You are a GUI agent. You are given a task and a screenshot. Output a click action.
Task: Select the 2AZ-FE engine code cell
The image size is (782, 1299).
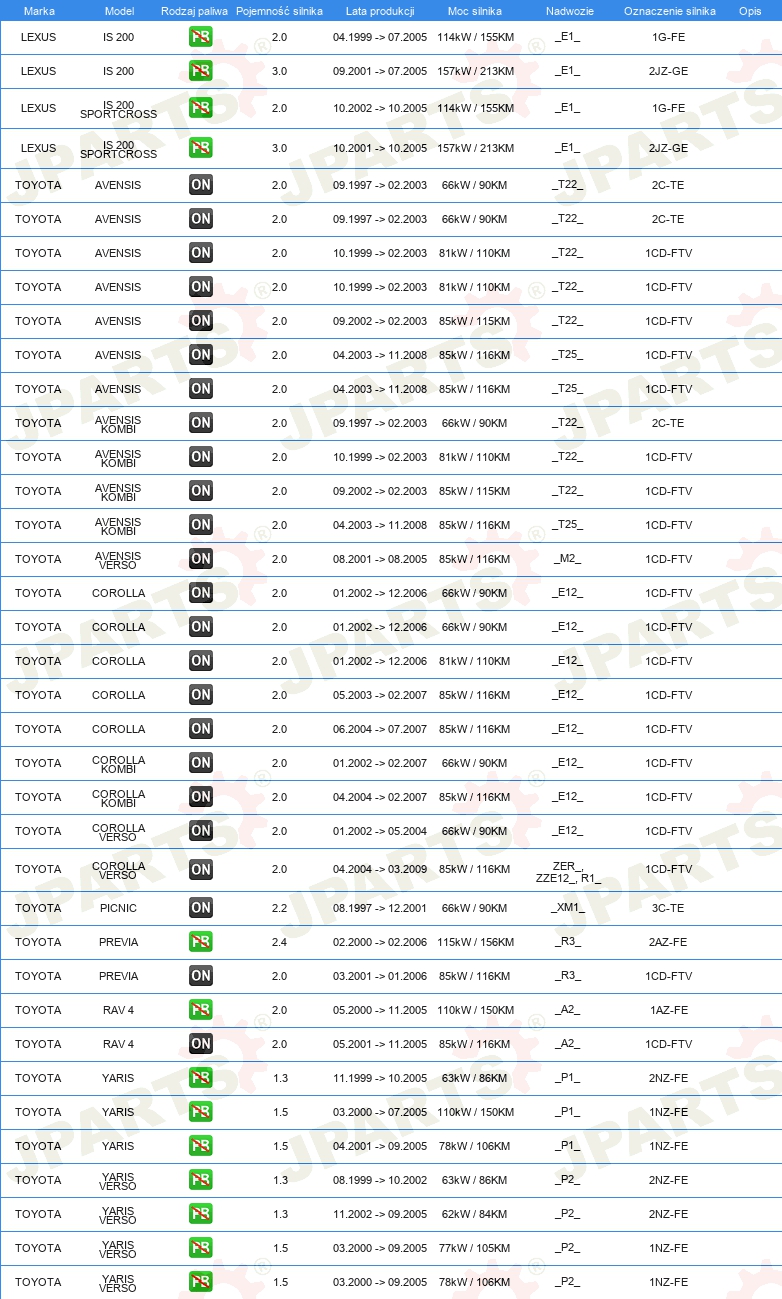click(668, 942)
